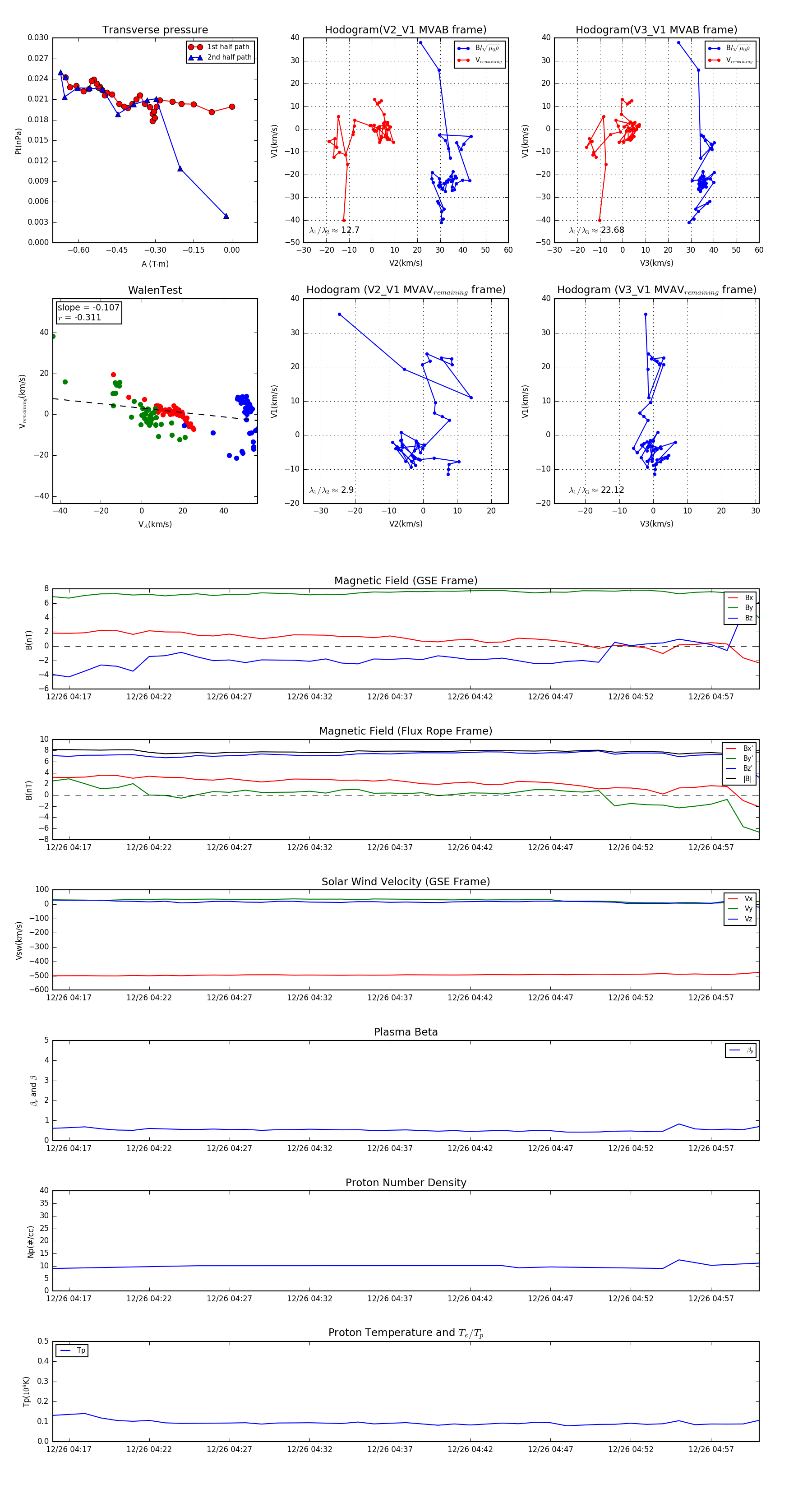Select the Bx legend entry in the GSE magnetic panel
Image resolution: width=812 pixels, height=1489 pixels.
point(741,598)
